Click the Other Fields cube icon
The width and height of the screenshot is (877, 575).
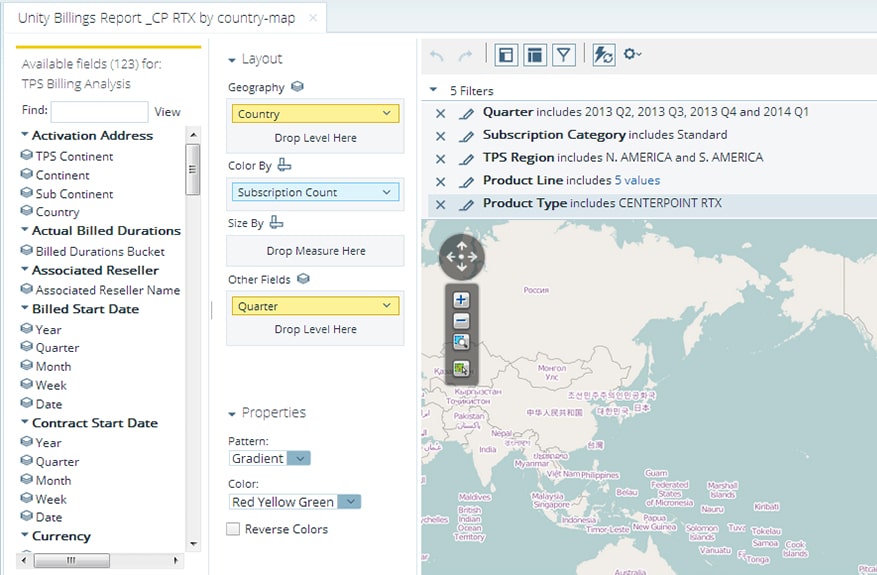coord(303,279)
